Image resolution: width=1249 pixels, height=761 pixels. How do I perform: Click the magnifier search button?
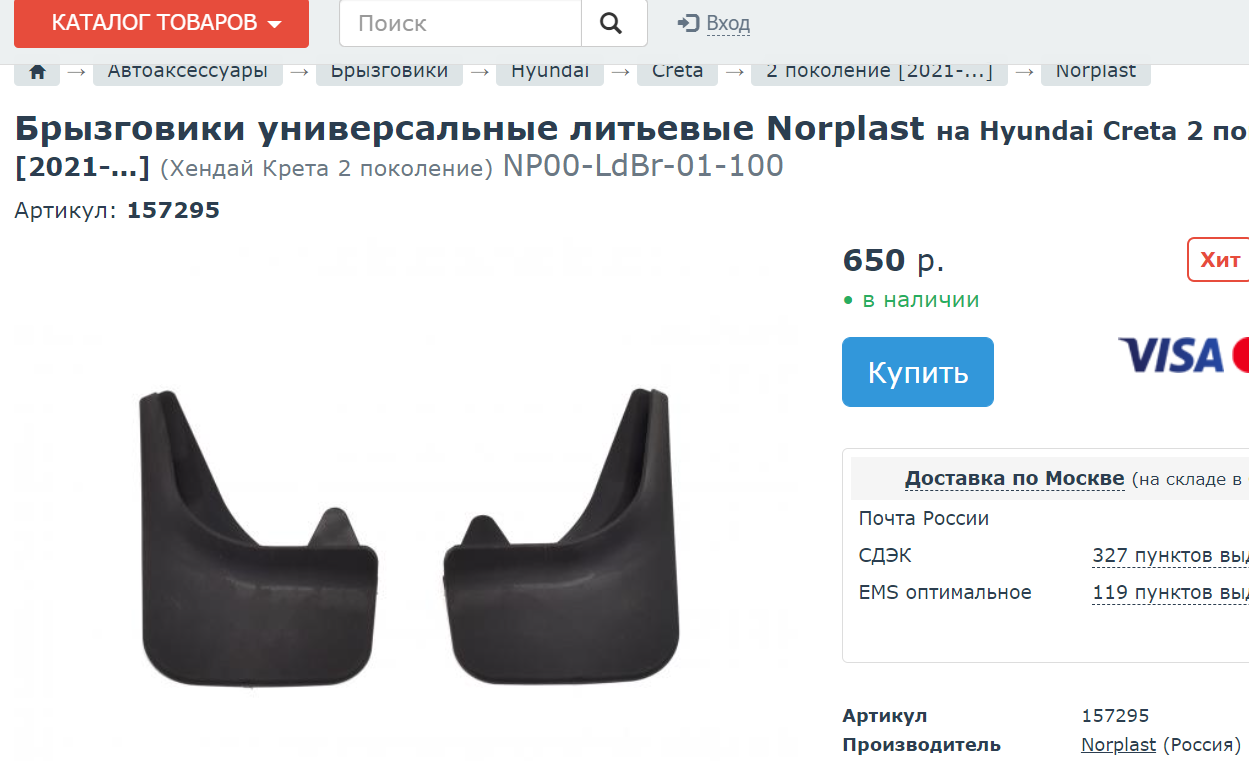point(612,23)
